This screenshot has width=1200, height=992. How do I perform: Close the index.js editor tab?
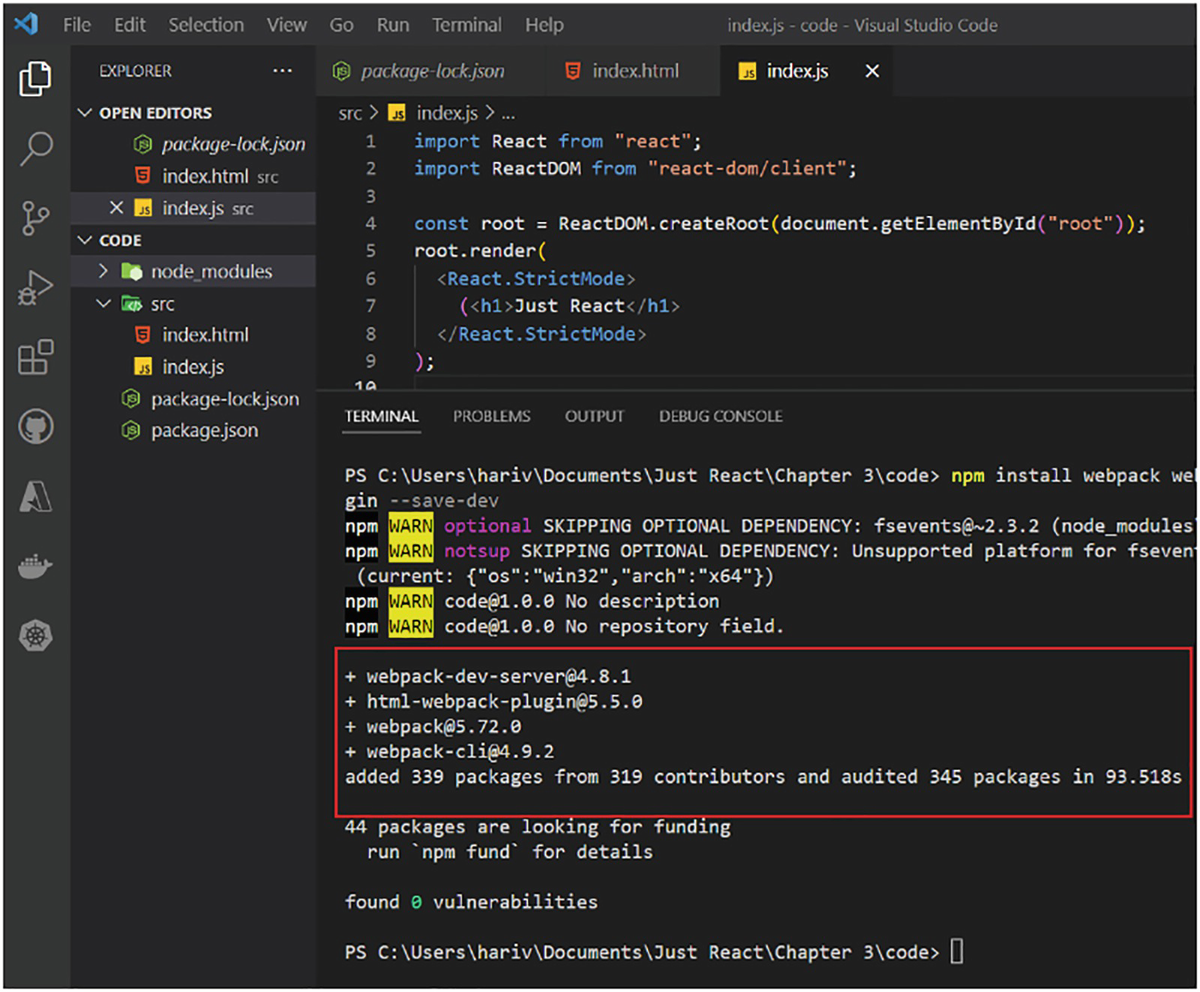[x=872, y=71]
